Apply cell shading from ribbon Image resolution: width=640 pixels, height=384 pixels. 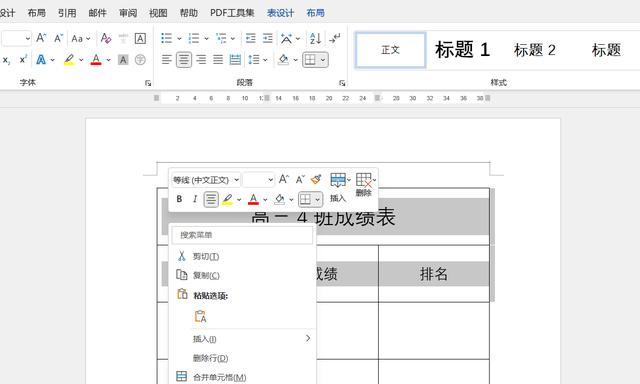coord(283,60)
